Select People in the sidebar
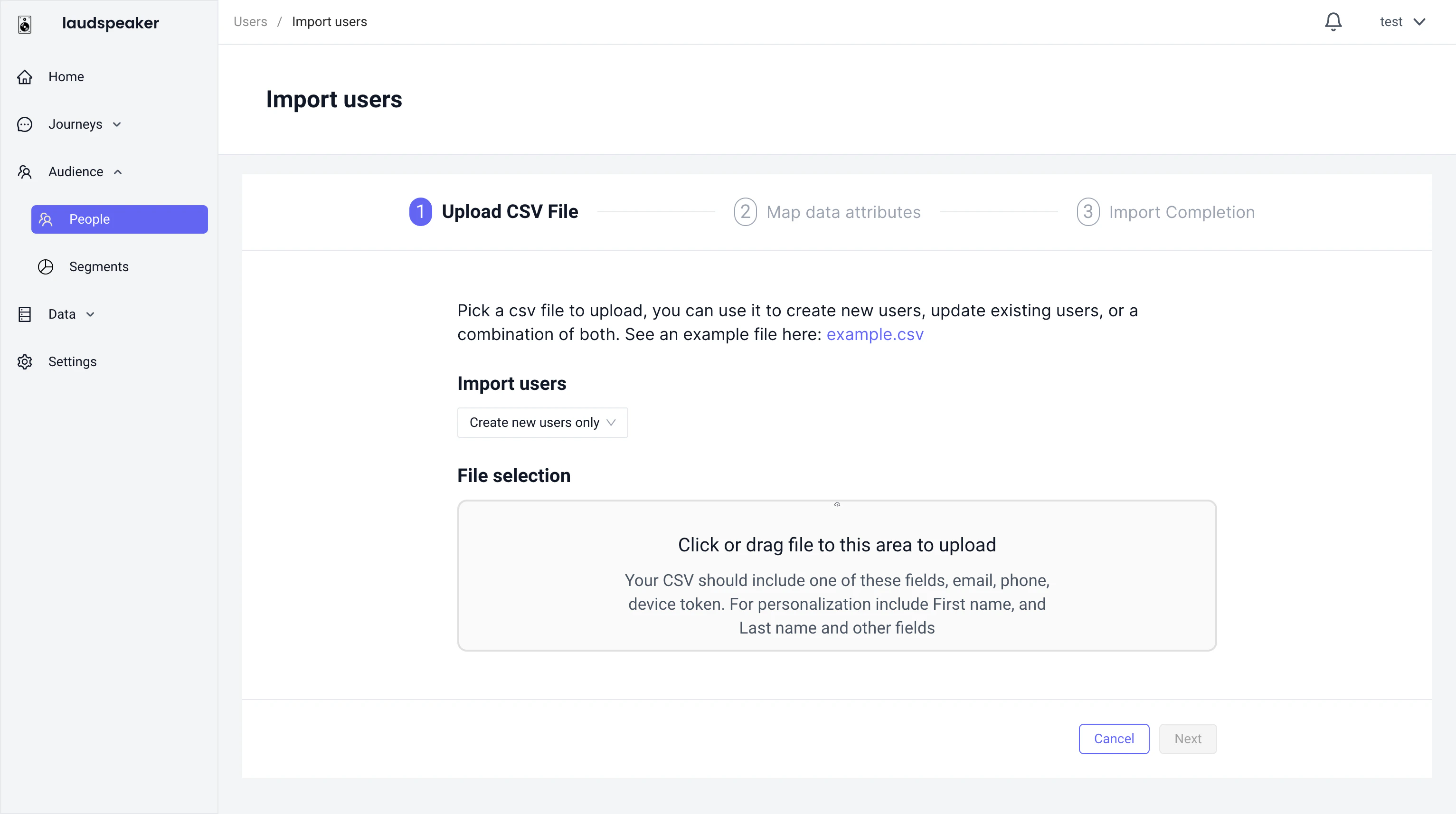1456x814 pixels. coord(119,219)
